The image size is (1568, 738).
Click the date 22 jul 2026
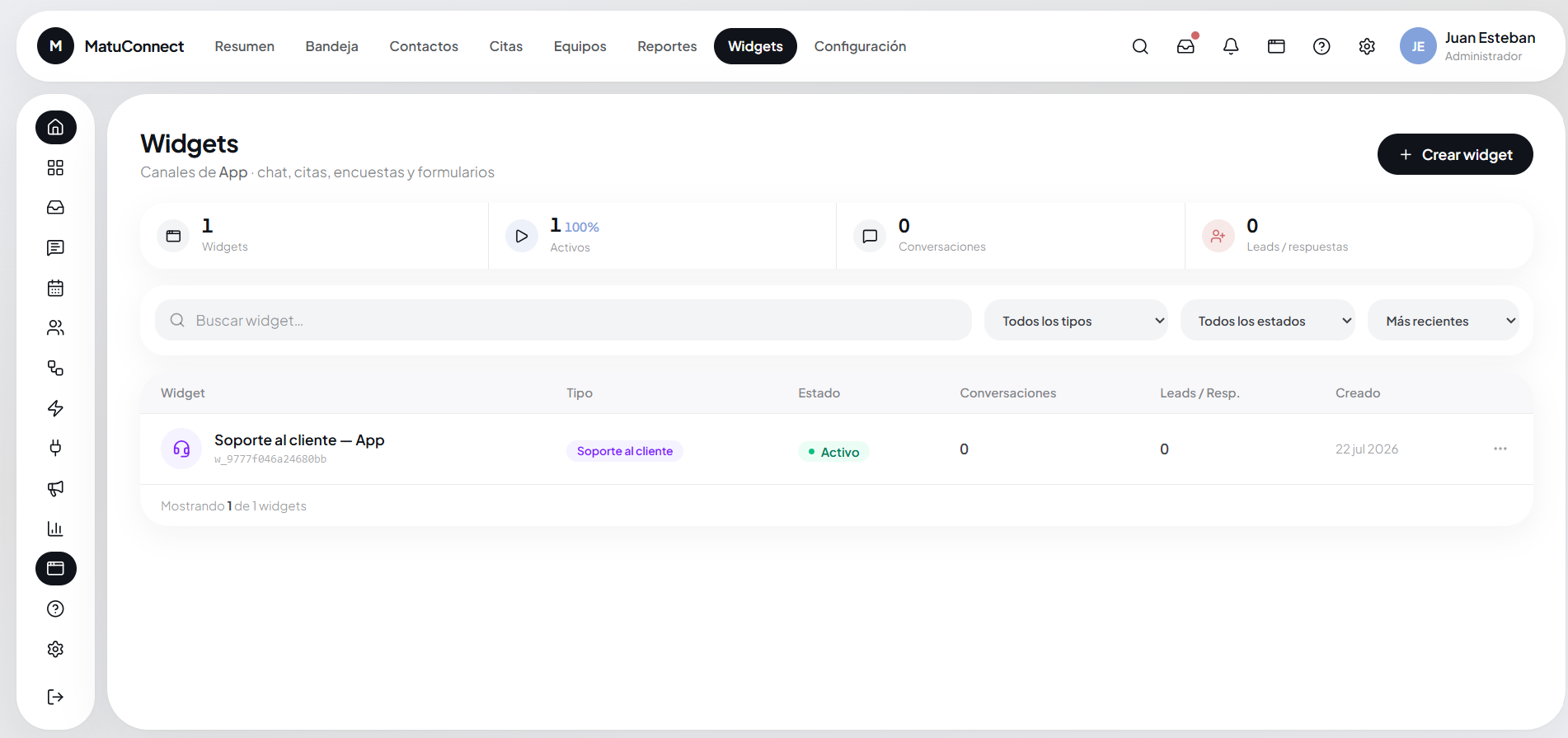tap(1367, 449)
